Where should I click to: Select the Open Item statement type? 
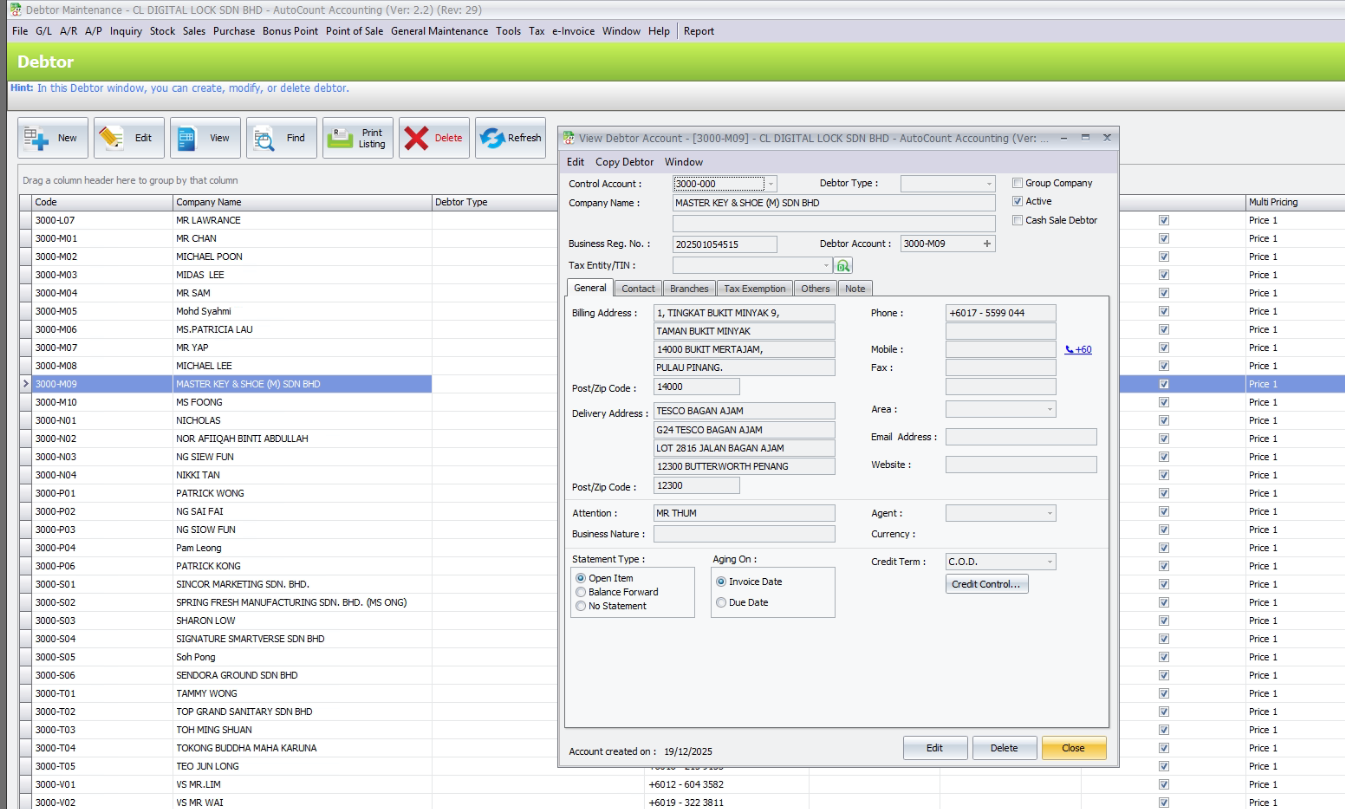(580, 578)
